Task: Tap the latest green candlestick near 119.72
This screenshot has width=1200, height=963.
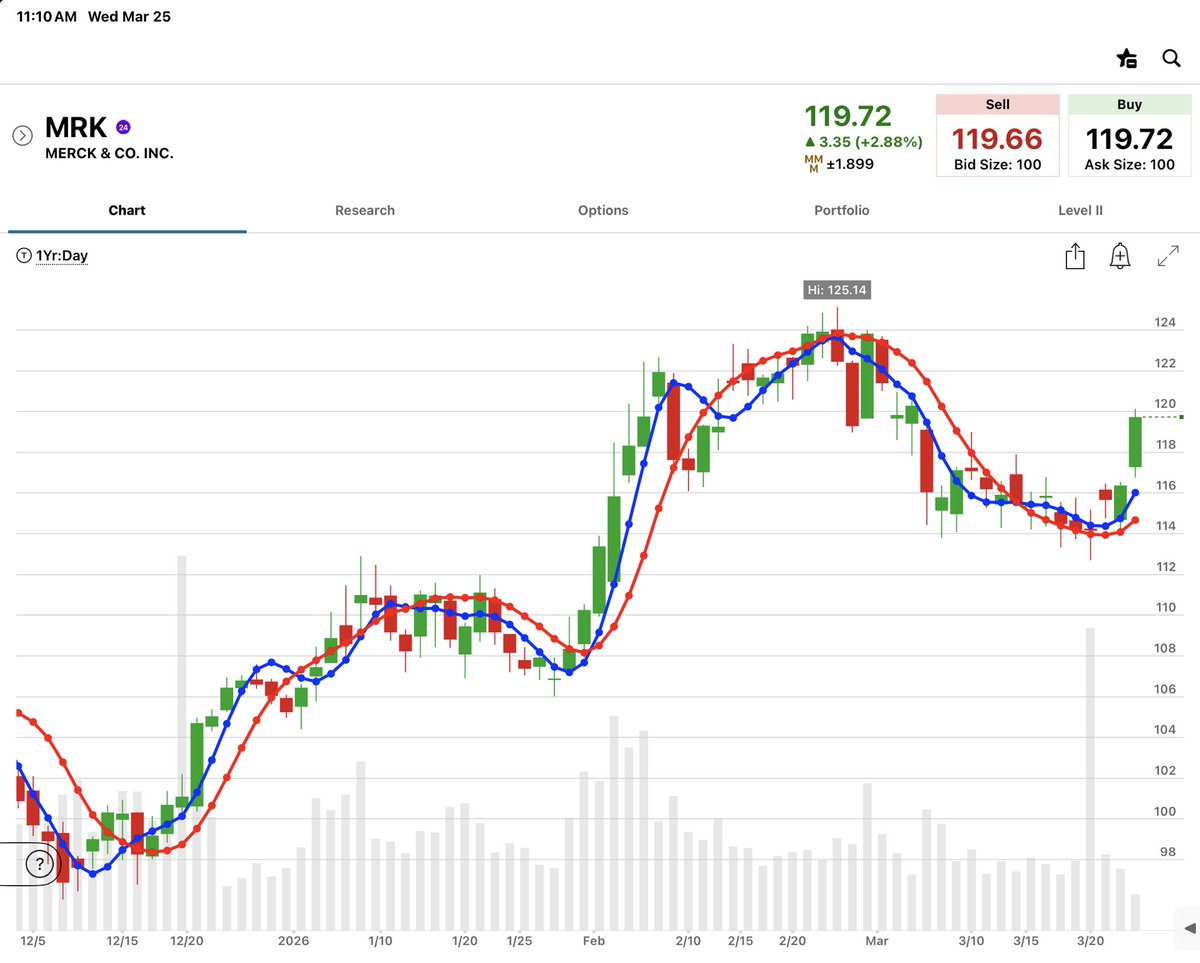Action: pos(1135,442)
